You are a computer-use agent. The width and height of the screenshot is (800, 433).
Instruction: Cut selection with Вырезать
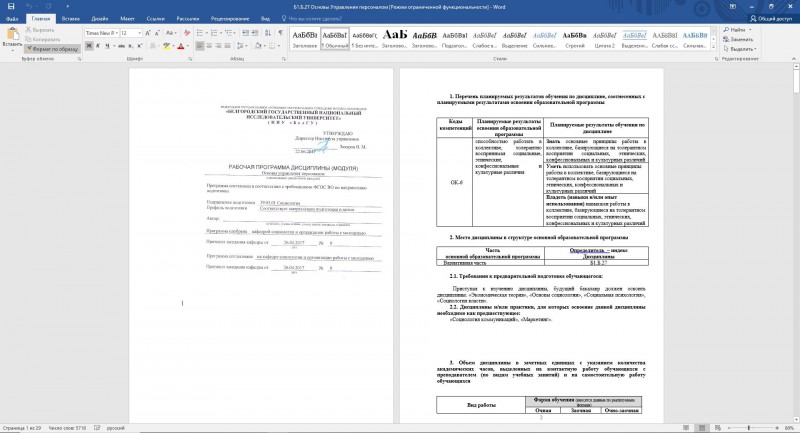tap(40, 30)
